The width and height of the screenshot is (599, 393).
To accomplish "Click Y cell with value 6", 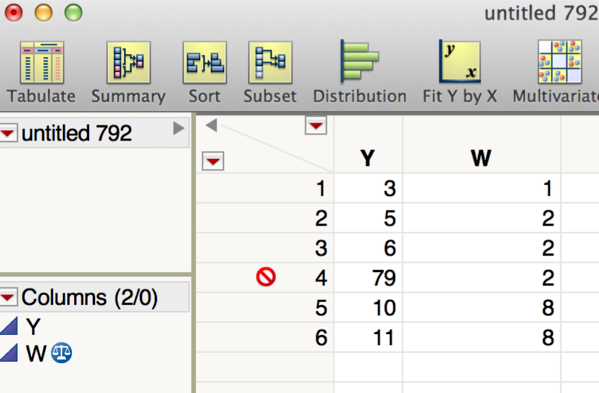I will tap(368, 248).
